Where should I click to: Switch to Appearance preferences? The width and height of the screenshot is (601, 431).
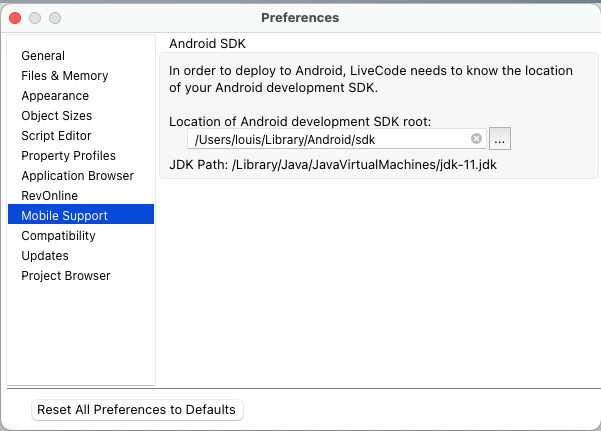[x=55, y=96]
